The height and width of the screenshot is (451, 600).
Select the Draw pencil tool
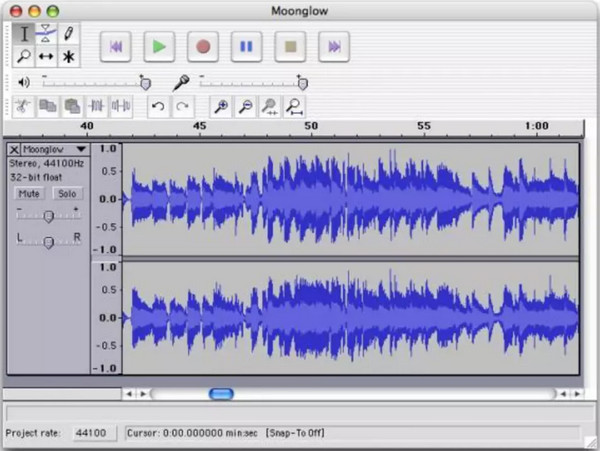[x=68, y=34]
